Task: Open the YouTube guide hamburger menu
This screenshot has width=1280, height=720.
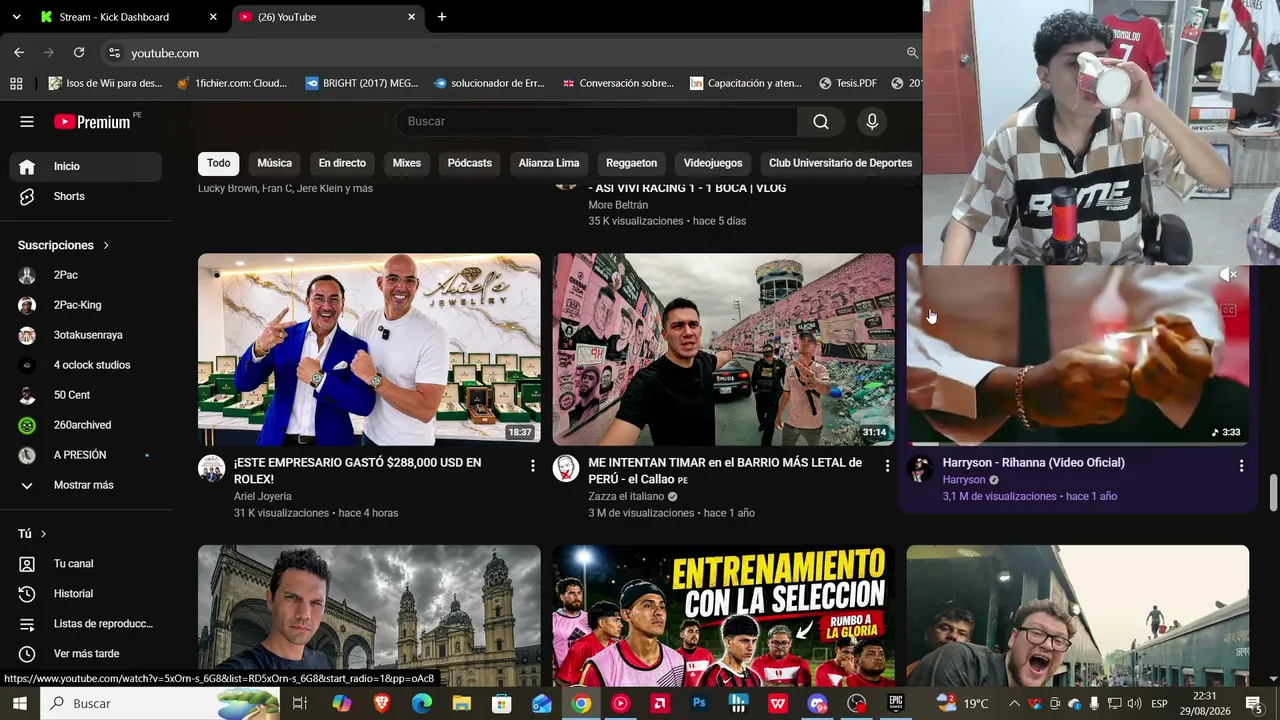Action: pyautogui.click(x=27, y=122)
